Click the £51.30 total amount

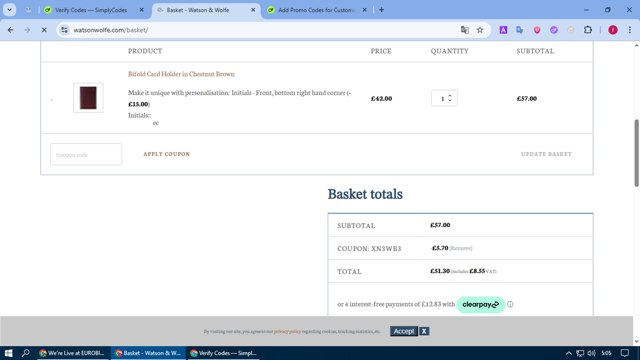pos(440,271)
